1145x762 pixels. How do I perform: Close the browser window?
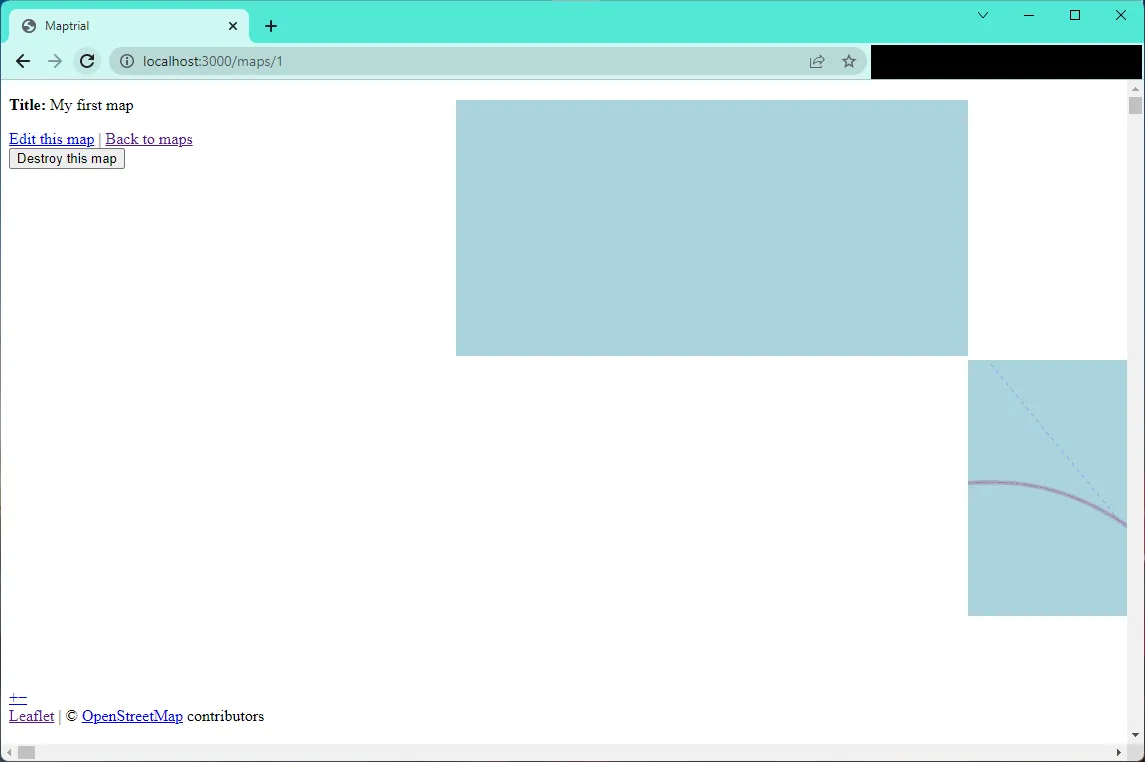1121,15
